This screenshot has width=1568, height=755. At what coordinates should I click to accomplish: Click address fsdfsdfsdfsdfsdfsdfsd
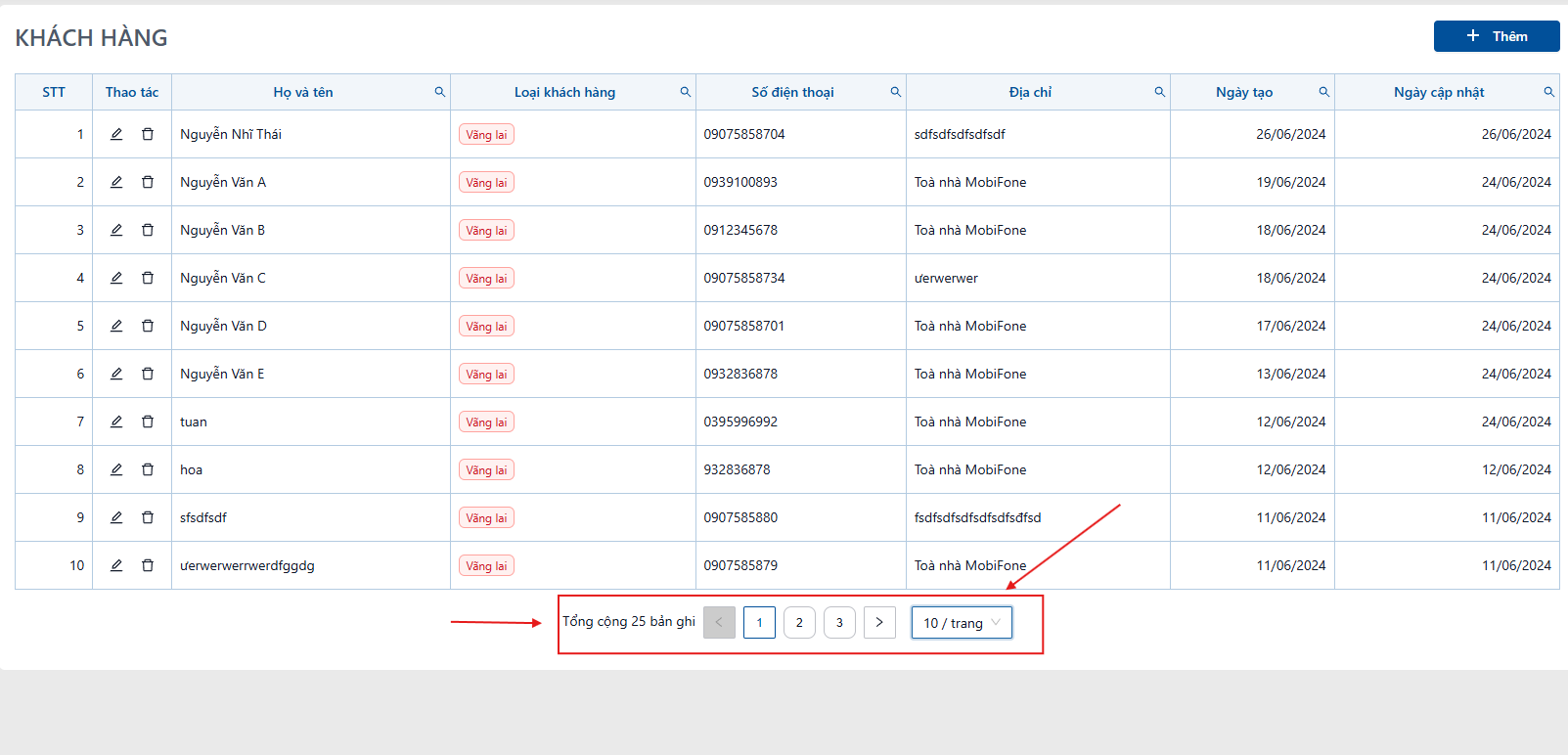click(x=977, y=517)
